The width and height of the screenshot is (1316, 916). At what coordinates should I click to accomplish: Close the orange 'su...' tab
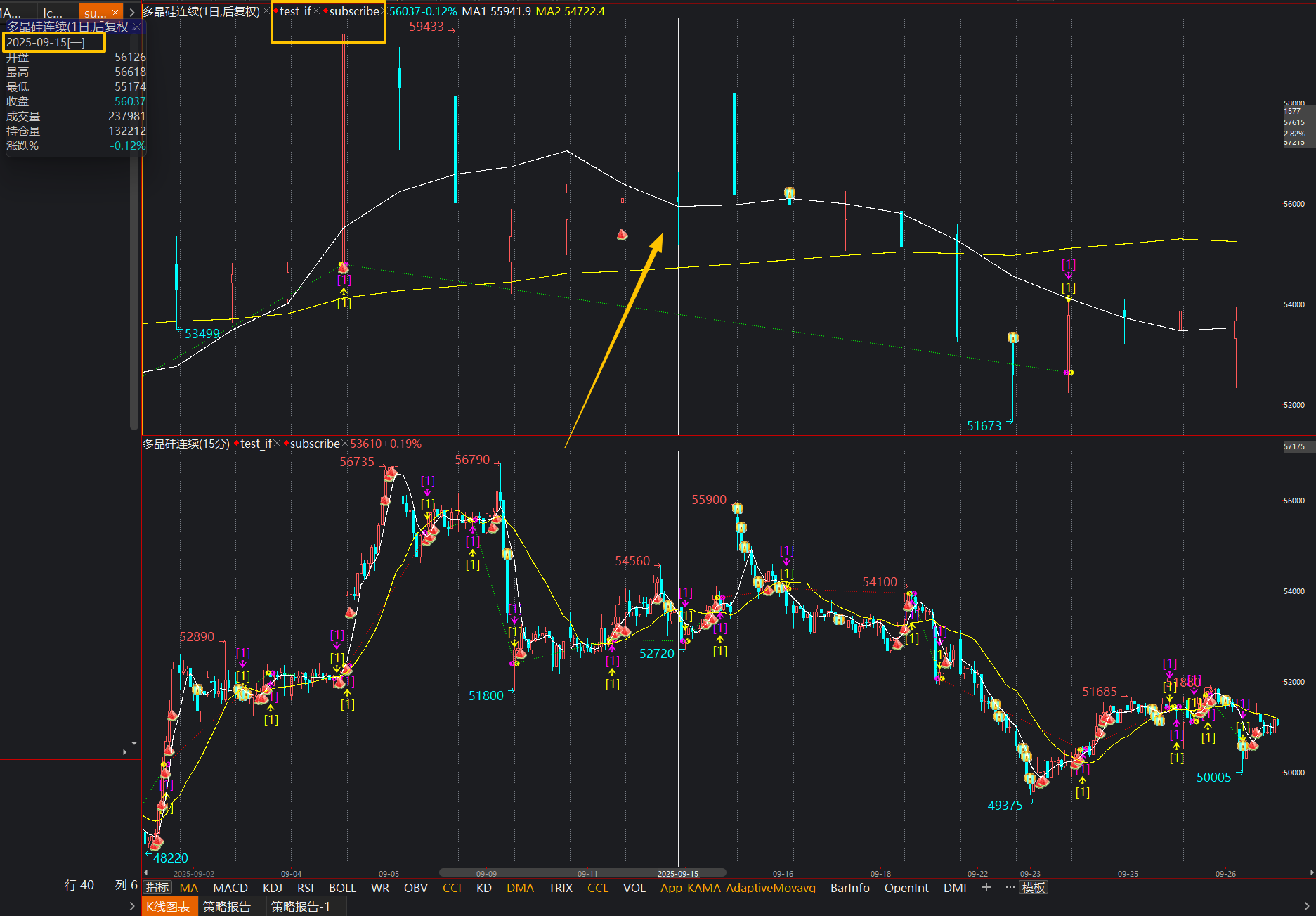click(115, 13)
